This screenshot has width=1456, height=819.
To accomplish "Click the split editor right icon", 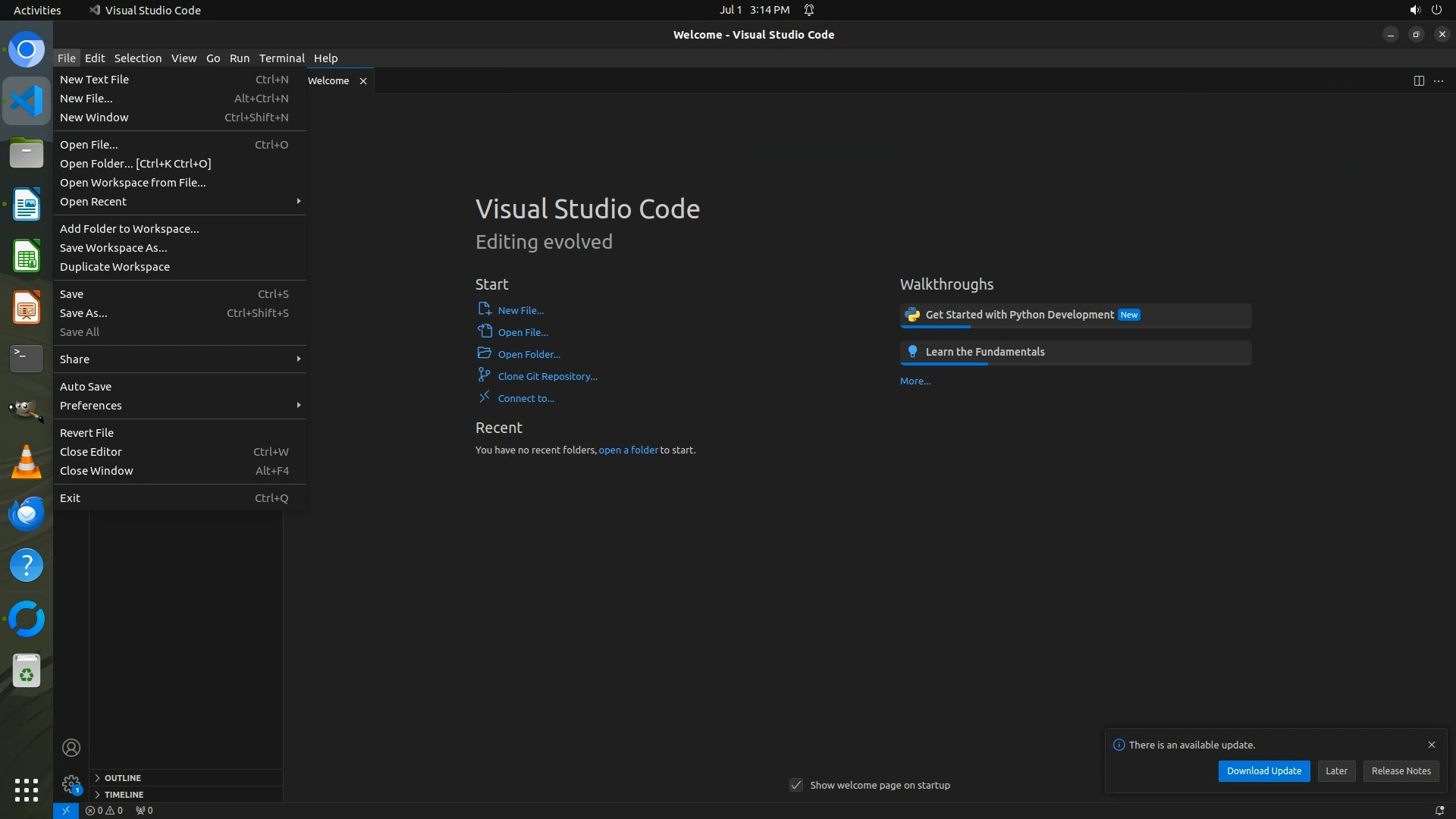I will tap(1419, 80).
